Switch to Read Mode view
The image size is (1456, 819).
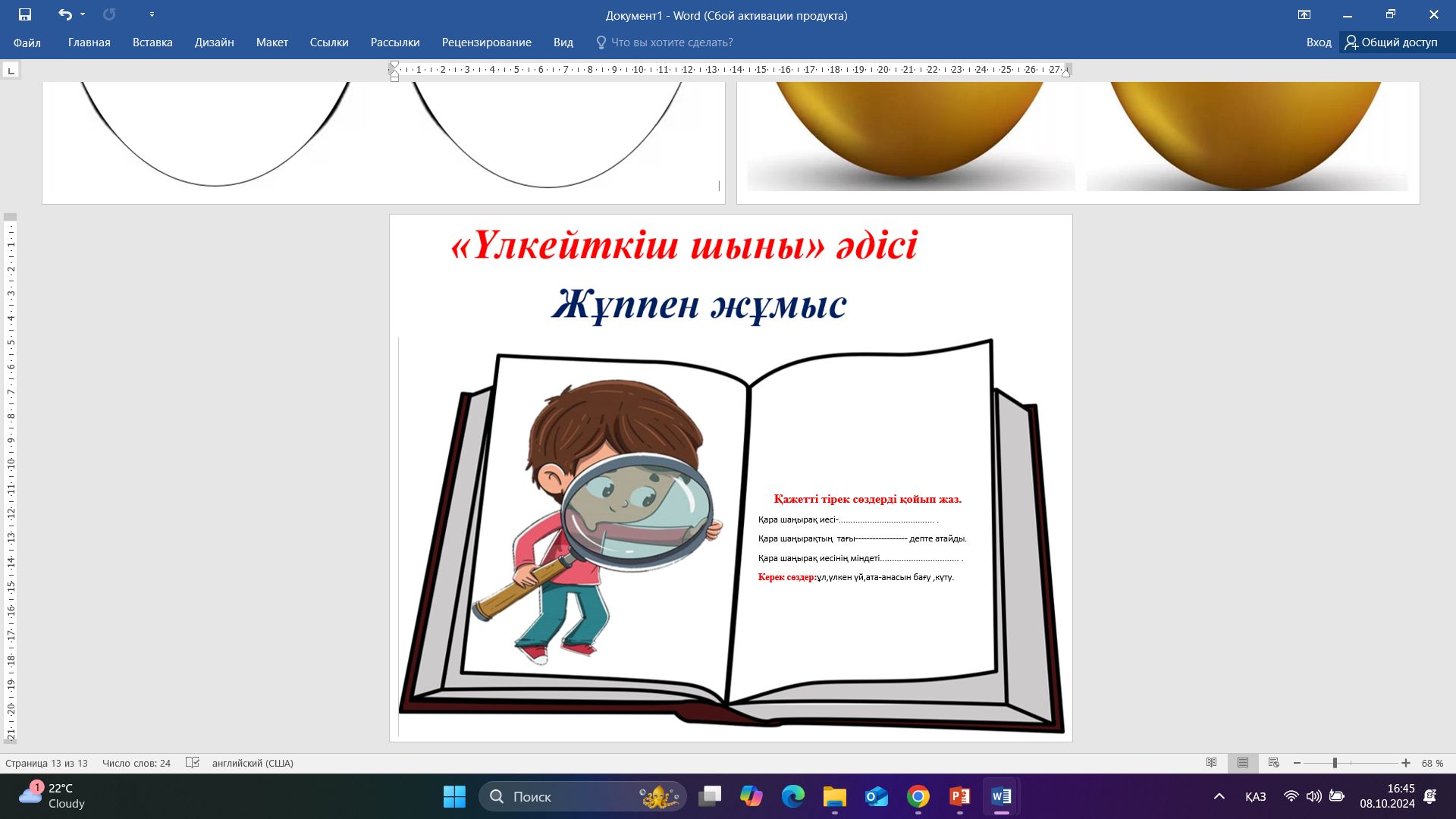[x=1212, y=763]
